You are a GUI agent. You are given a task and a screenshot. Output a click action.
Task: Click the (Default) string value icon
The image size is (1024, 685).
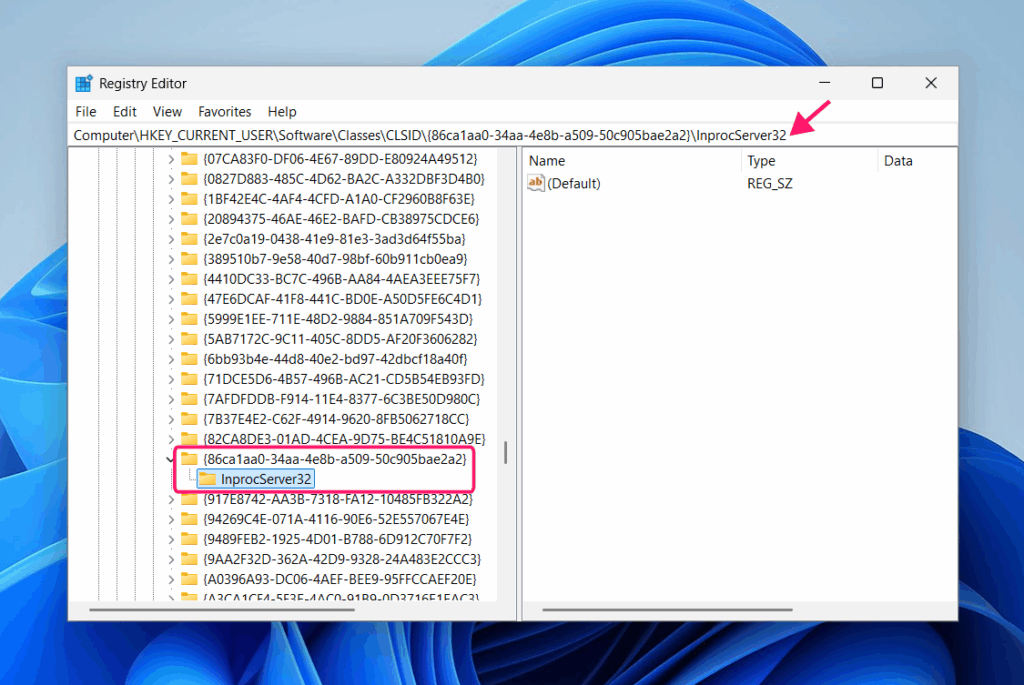point(536,183)
